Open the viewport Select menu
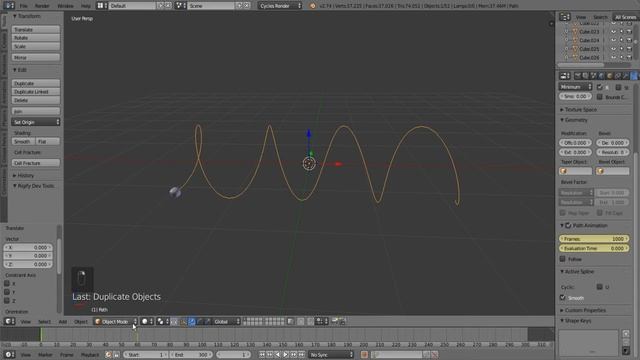Image resolution: width=640 pixels, height=360 pixels. pyautogui.click(x=44, y=322)
